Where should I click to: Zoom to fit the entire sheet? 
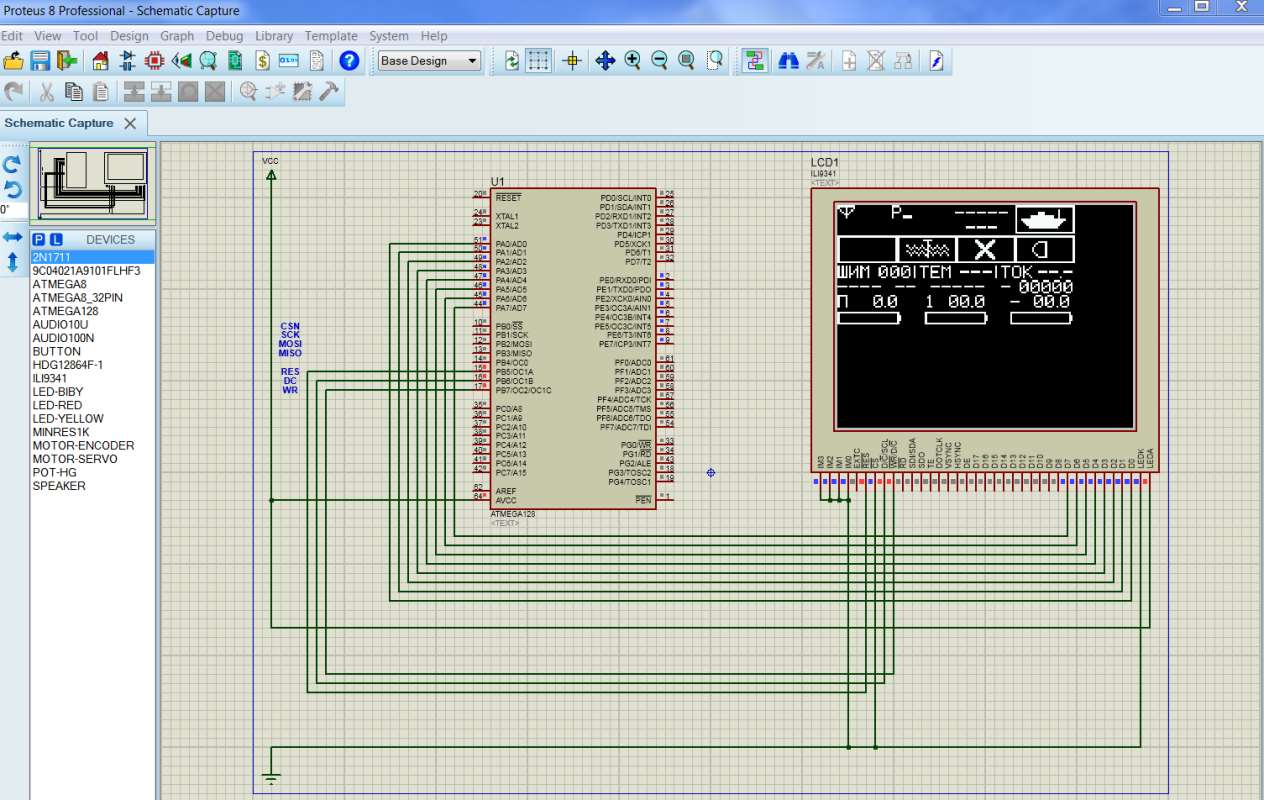(687, 61)
